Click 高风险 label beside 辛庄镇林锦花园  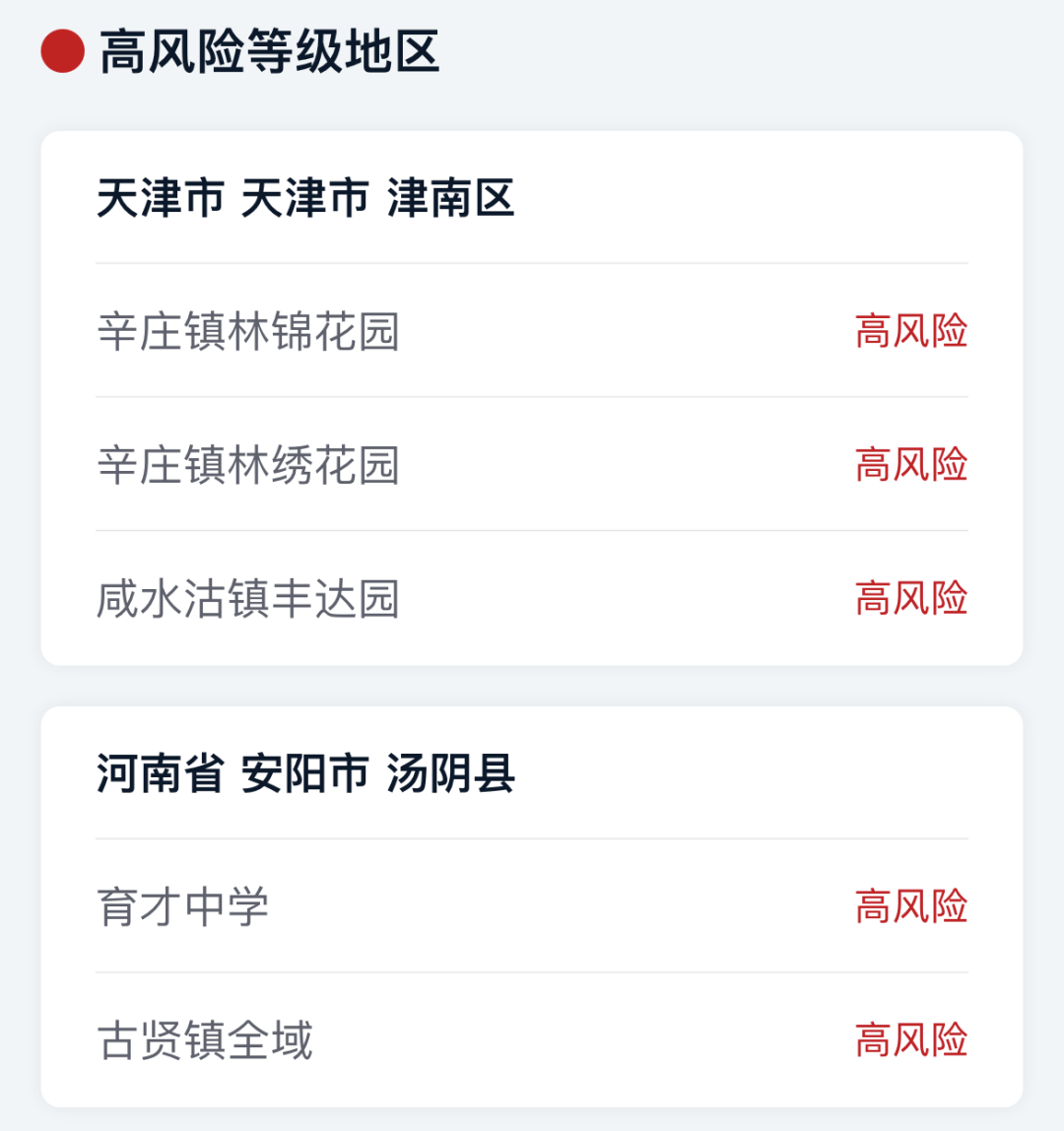click(911, 331)
